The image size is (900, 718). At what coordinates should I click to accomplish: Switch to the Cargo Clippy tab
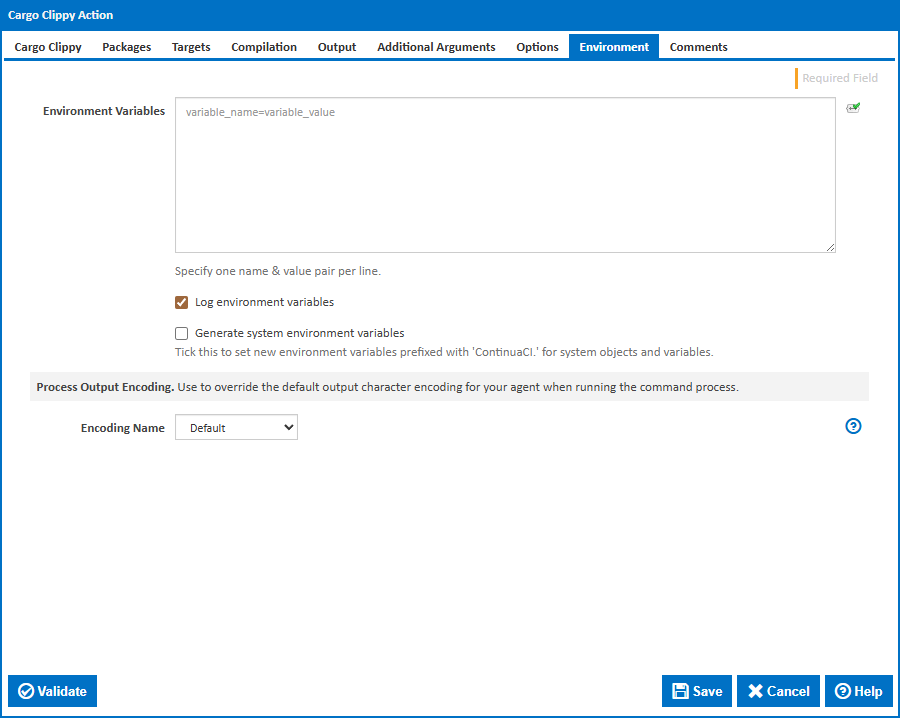click(48, 47)
